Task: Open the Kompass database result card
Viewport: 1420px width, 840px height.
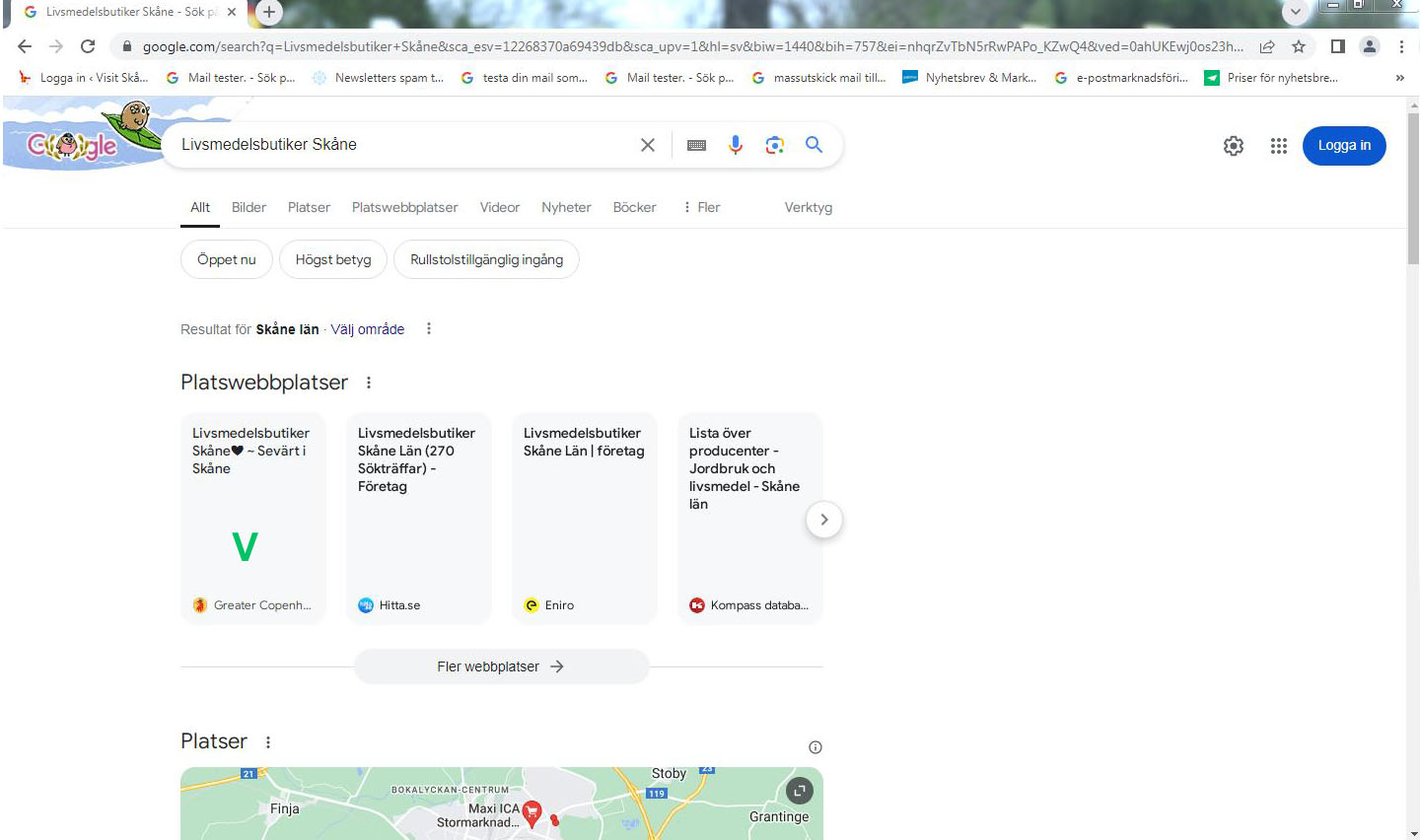Action: pyautogui.click(x=750, y=519)
